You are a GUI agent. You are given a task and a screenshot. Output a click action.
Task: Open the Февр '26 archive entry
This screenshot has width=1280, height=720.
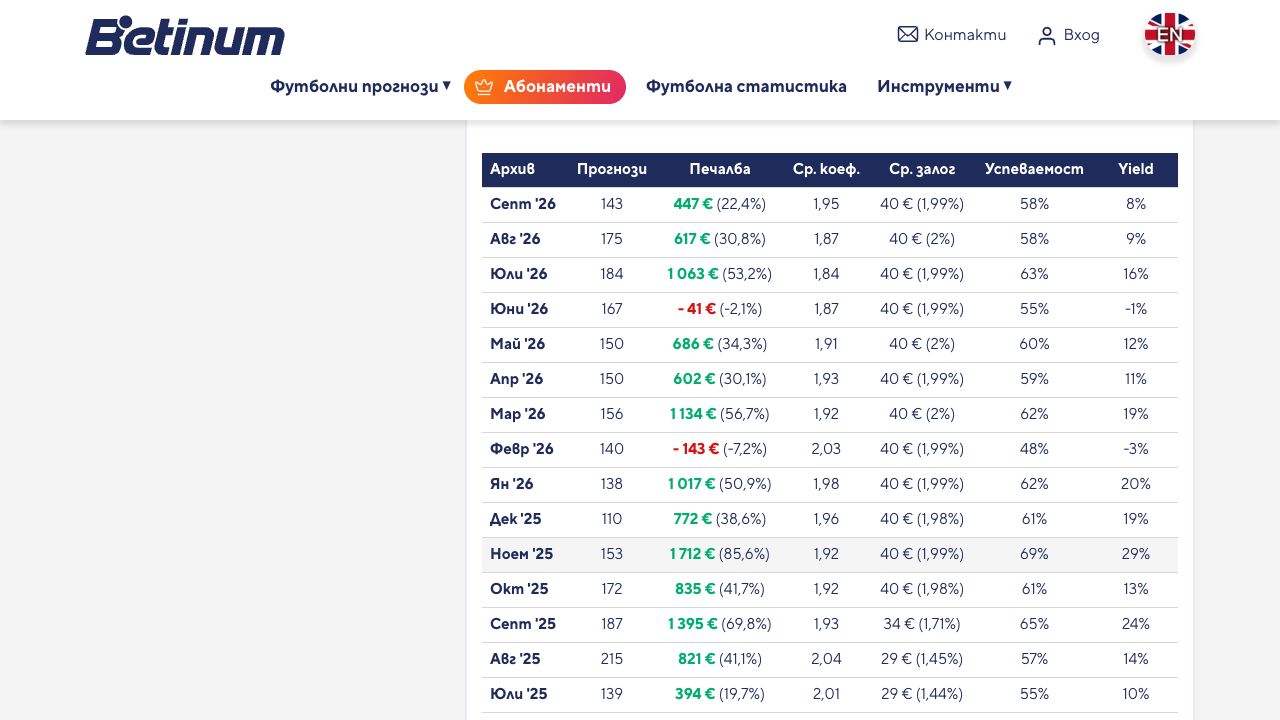coord(522,449)
